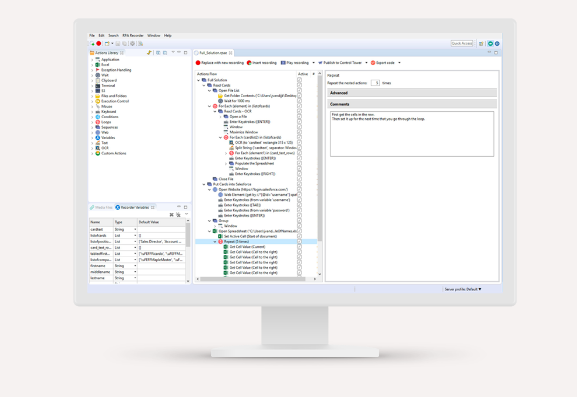
Task: Click the gear settings icon in toolbar
Action: pos(132,43)
